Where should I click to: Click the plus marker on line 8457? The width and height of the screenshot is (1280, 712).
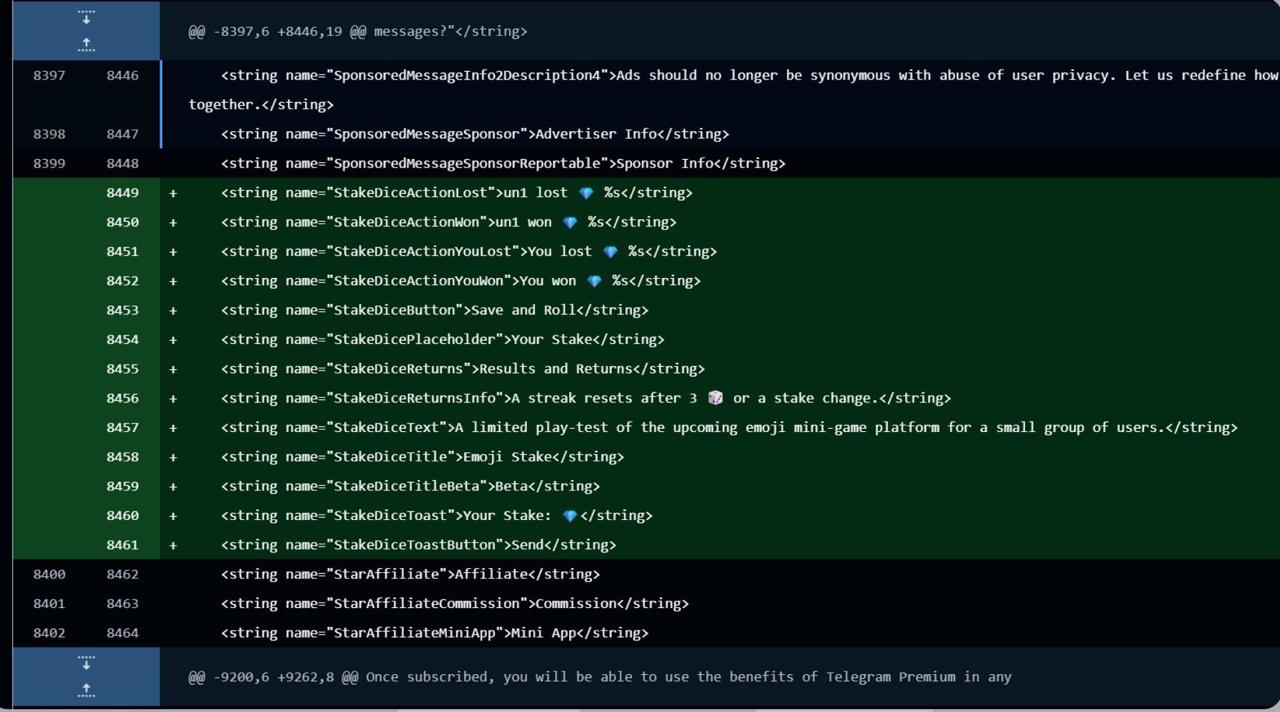coord(173,428)
